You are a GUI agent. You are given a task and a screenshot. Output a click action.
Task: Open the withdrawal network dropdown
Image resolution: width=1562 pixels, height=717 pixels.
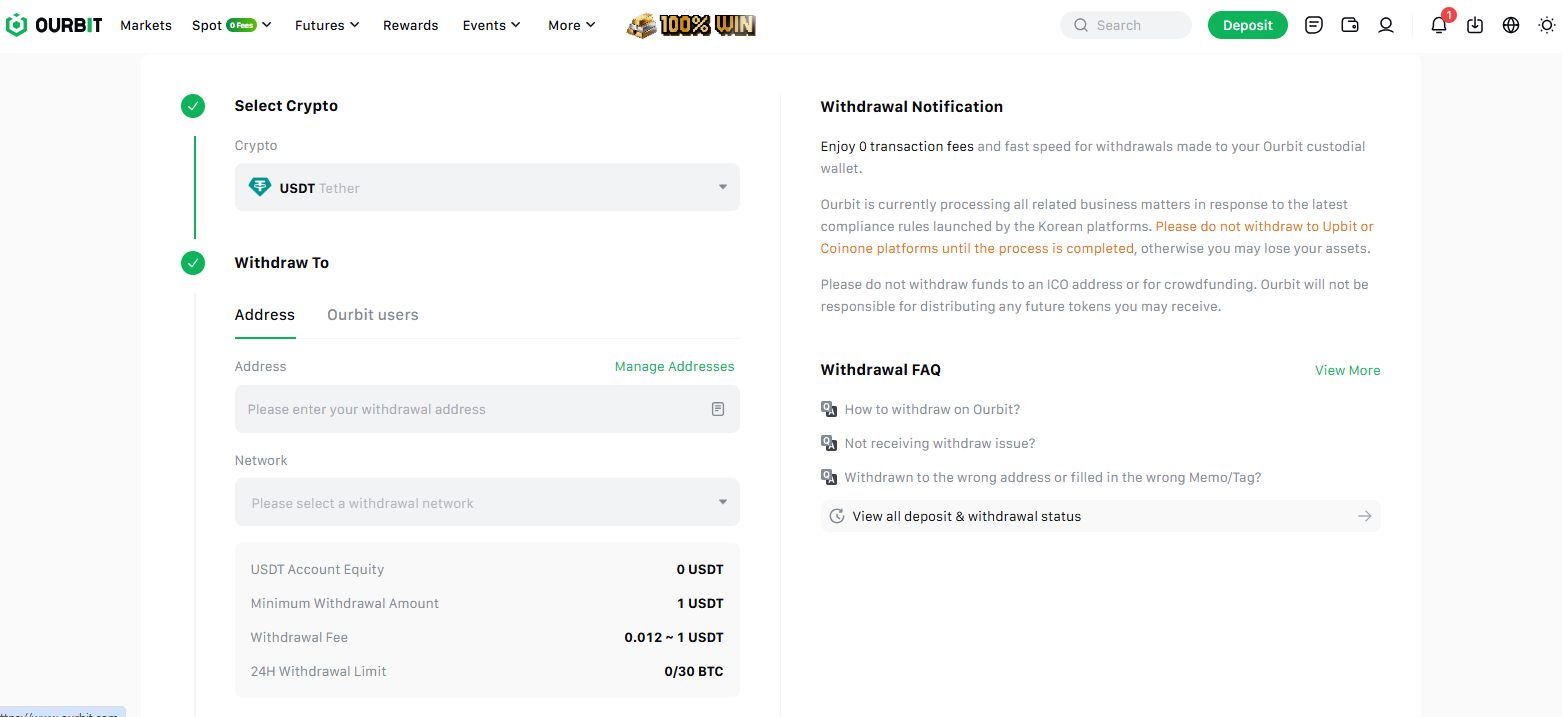coord(487,502)
